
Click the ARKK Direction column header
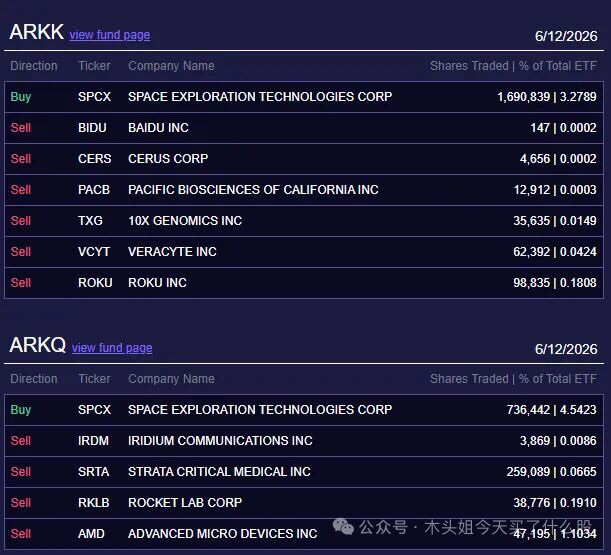34,66
